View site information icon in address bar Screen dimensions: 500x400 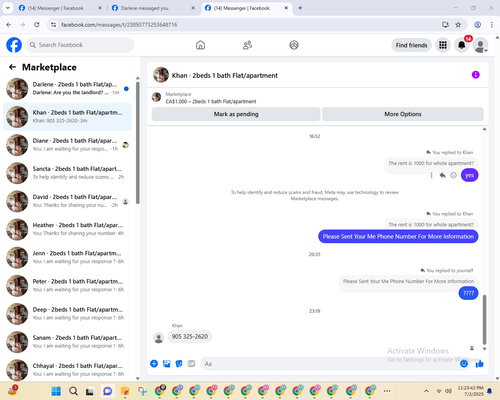(x=53, y=25)
